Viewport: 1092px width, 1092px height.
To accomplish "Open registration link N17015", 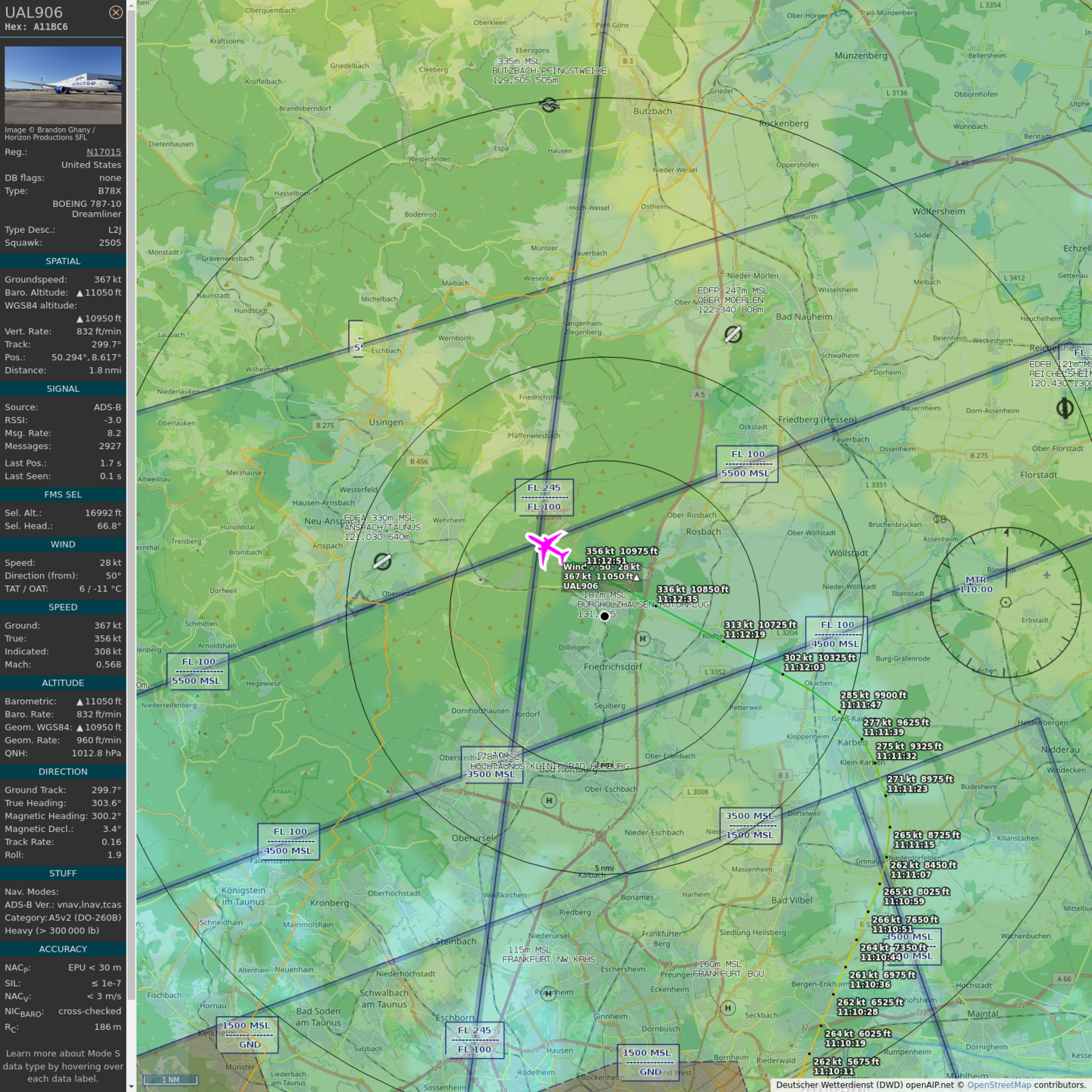I will 103,152.
